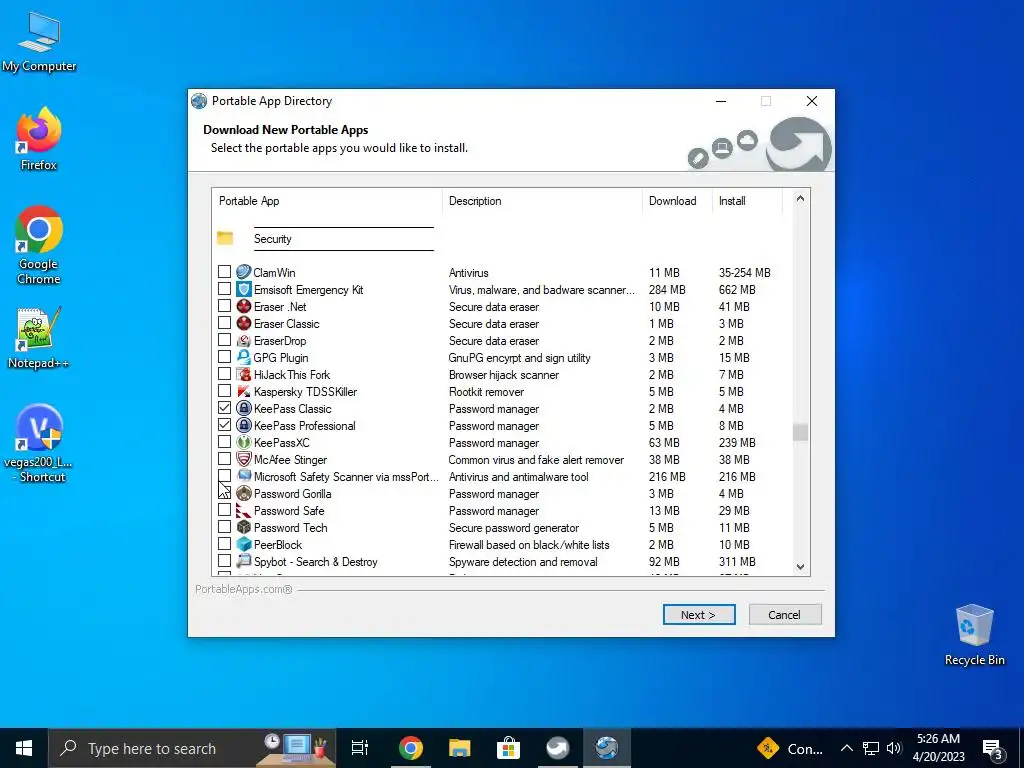Click the app list scrollbar thumb

click(800, 432)
